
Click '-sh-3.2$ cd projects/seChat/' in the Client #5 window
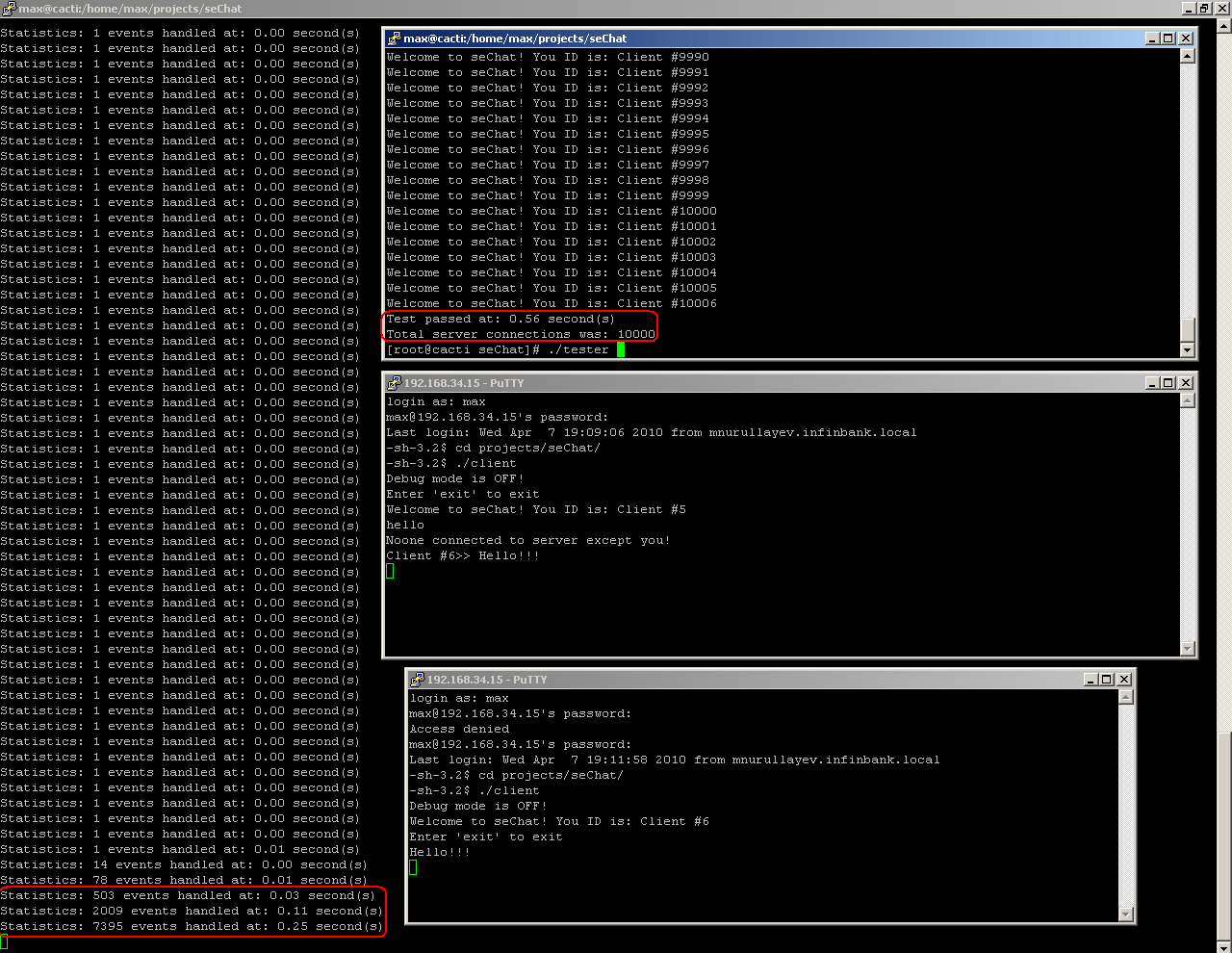[494, 448]
